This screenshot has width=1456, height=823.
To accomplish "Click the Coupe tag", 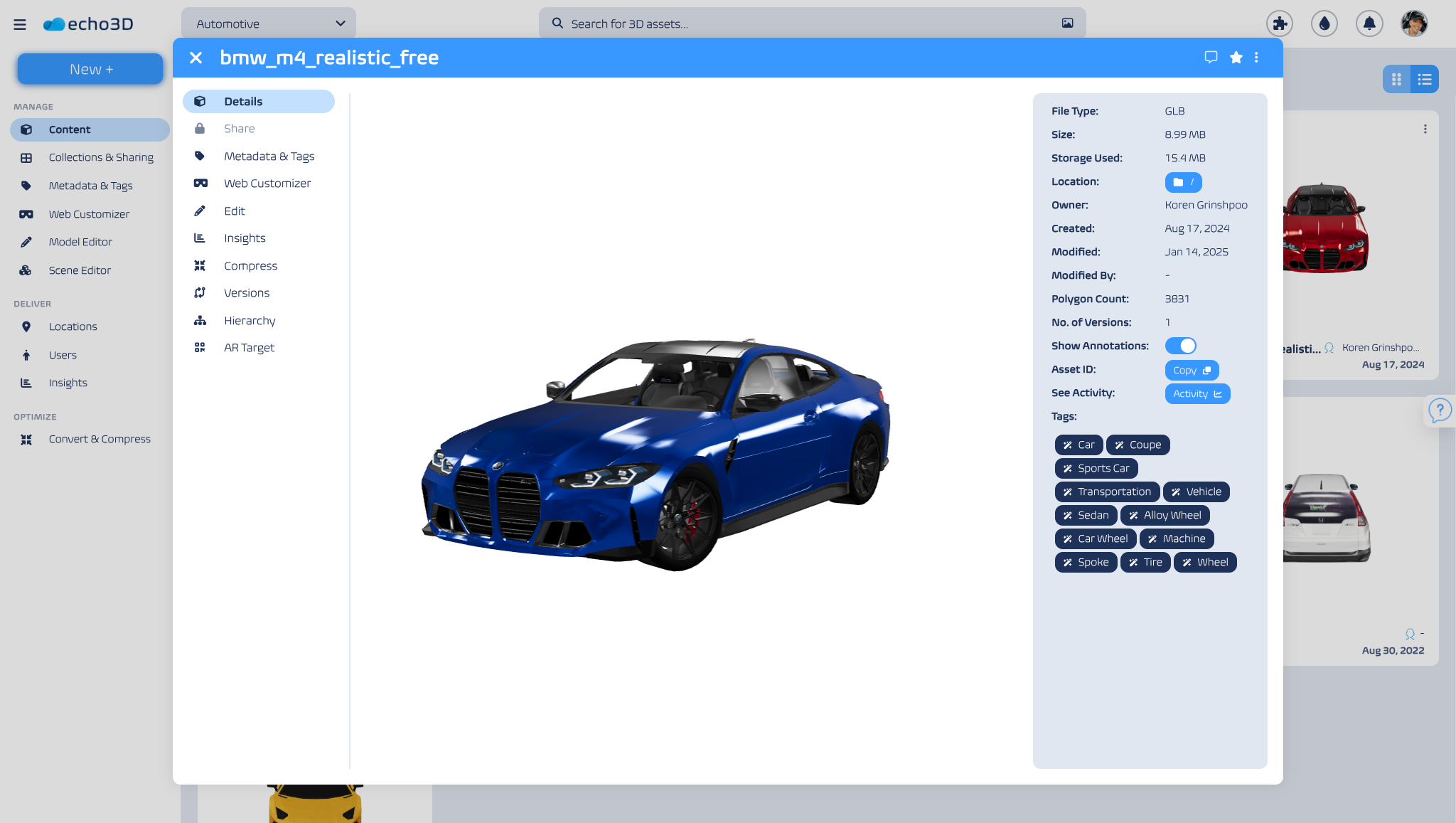I will (1137, 445).
